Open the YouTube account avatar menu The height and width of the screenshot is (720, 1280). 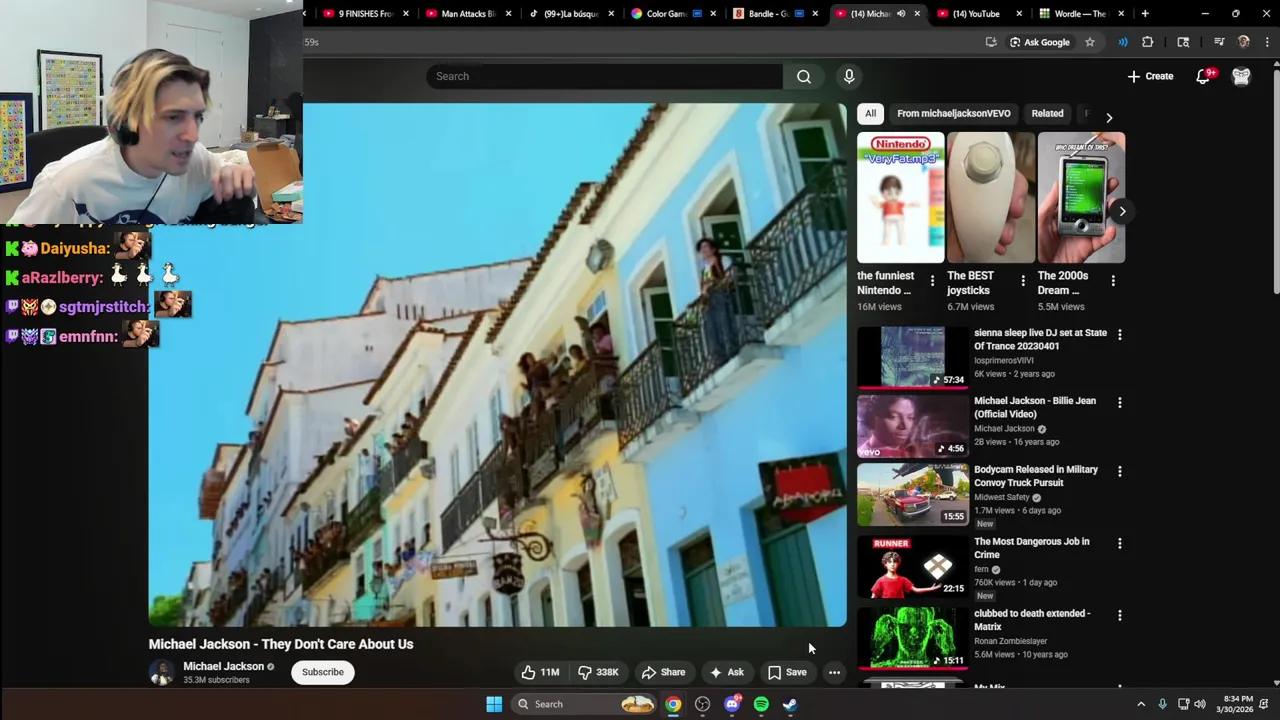pyautogui.click(x=1241, y=76)
